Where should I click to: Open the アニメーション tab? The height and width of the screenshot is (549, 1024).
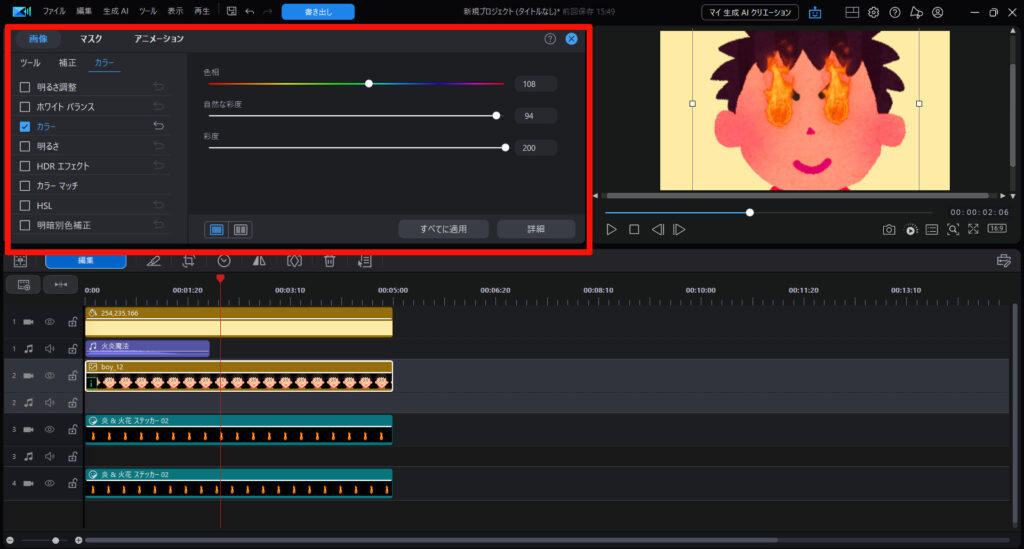pos(159,39)
